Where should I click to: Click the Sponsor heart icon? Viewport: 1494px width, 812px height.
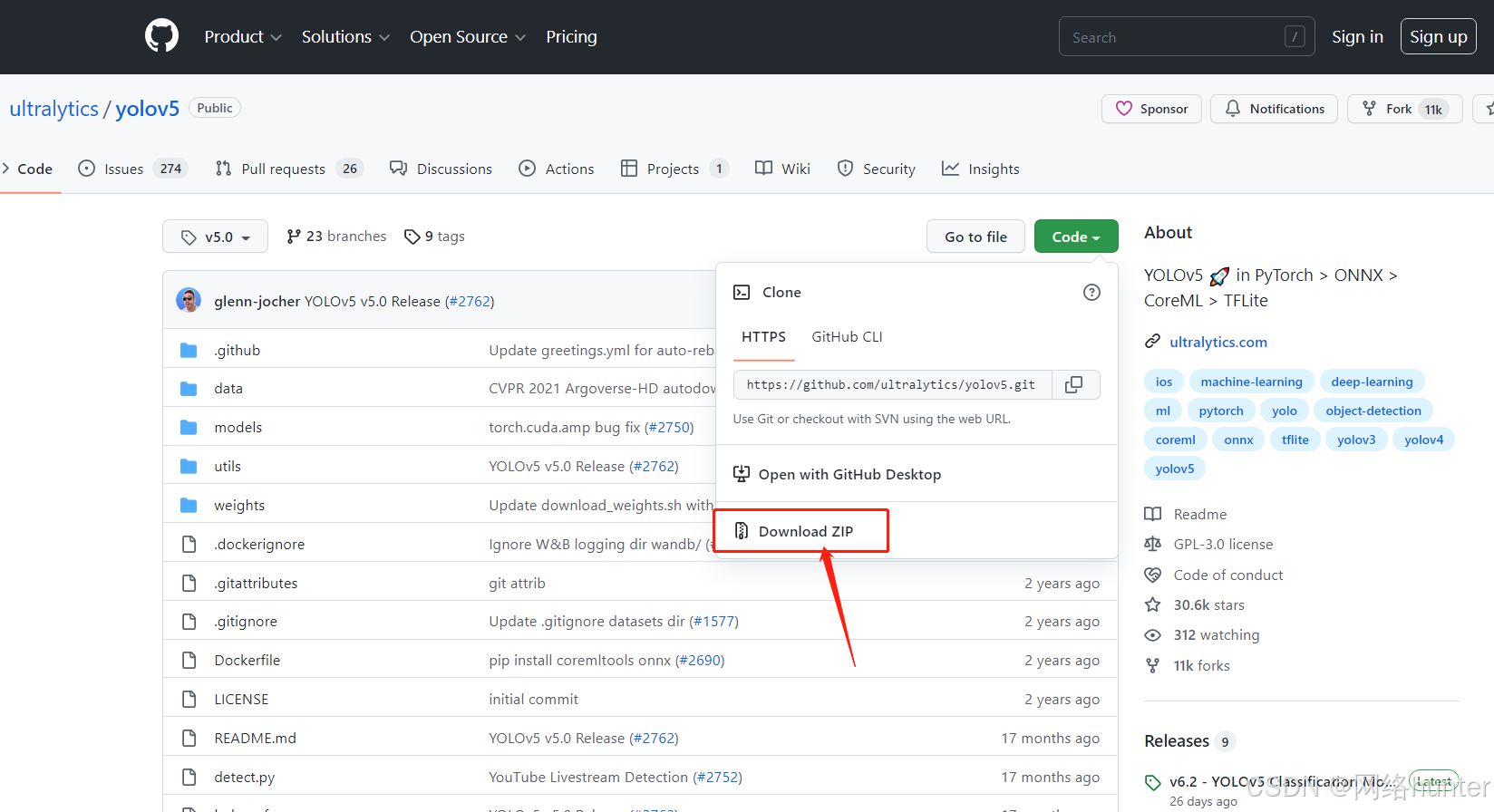[x=1124, y=109]
